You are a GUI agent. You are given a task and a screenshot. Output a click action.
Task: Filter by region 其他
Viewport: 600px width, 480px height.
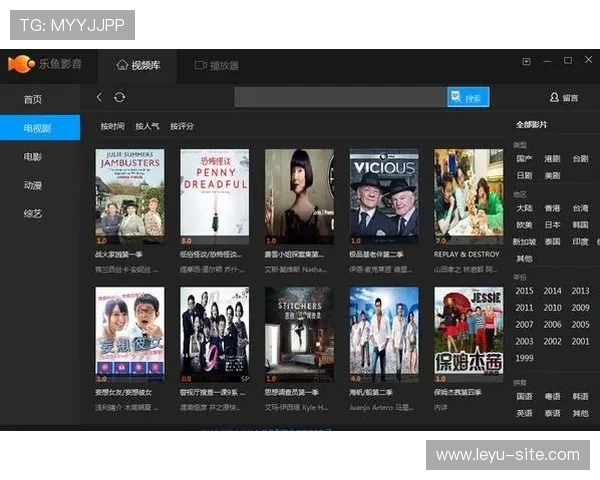point(524,258)
